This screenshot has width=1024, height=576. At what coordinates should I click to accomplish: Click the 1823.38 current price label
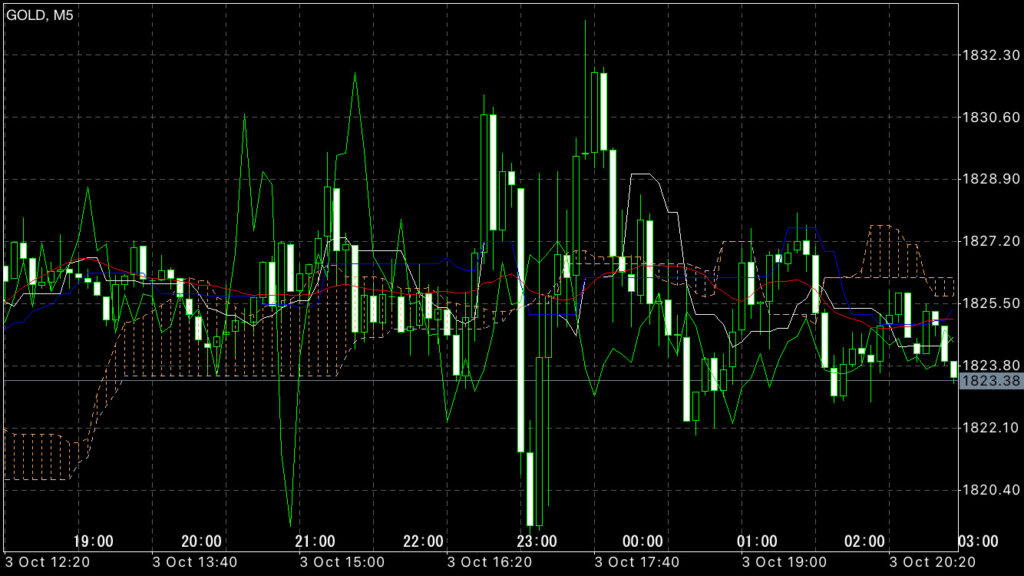click(992, 381)
